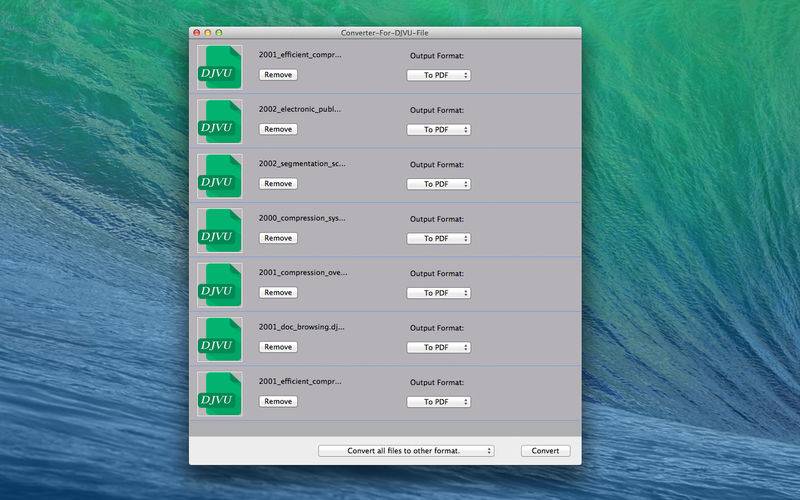Select the filename 2002_electronic_publ...
The width and height of the screenshot is (800, 500).
click(300, 109)
